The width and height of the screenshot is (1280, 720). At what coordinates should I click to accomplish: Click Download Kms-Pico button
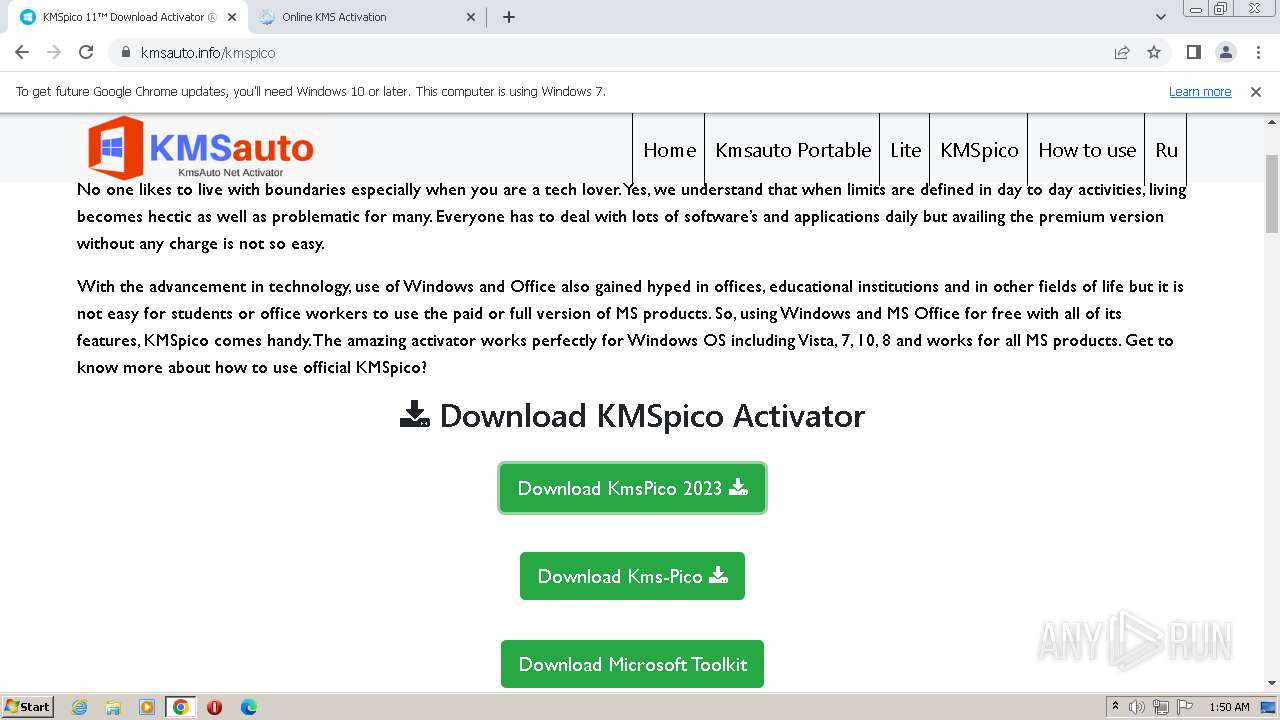point(632,576)
